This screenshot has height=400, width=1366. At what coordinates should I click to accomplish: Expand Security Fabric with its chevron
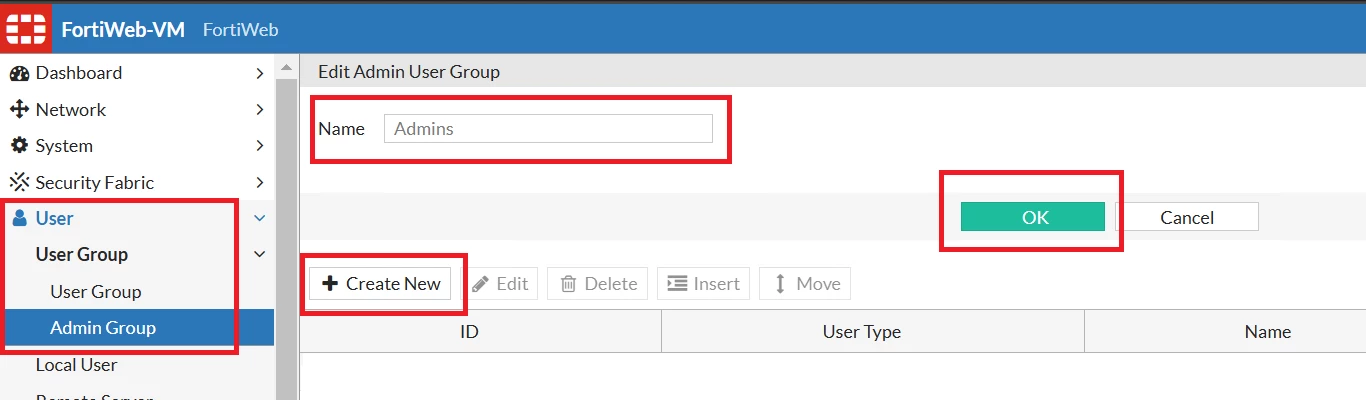click(259, 182)
